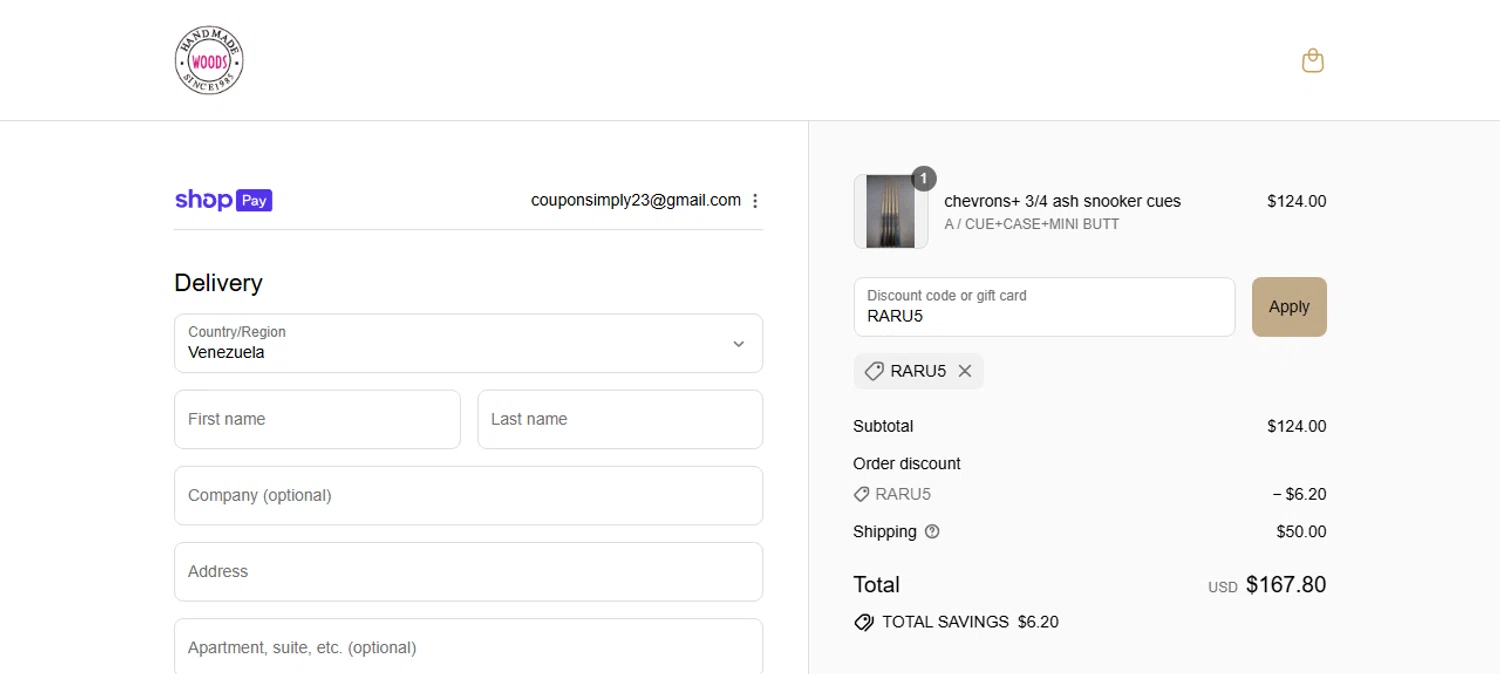Click the Apartment, suite field
The width and height of the screenshot is (1500, 674).
coord(468,646)
